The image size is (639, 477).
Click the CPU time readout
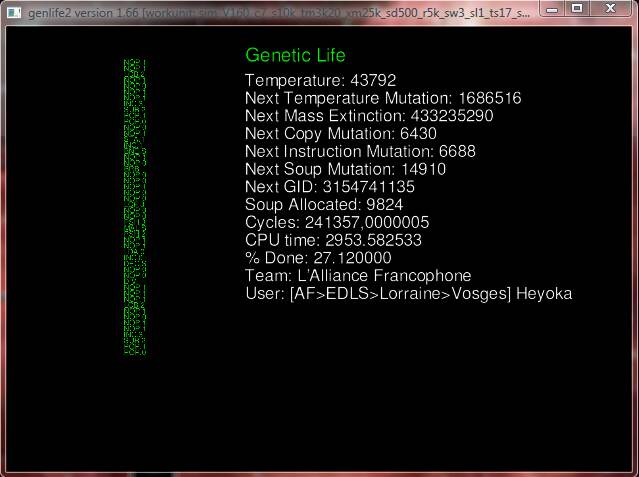coord(333,240)
